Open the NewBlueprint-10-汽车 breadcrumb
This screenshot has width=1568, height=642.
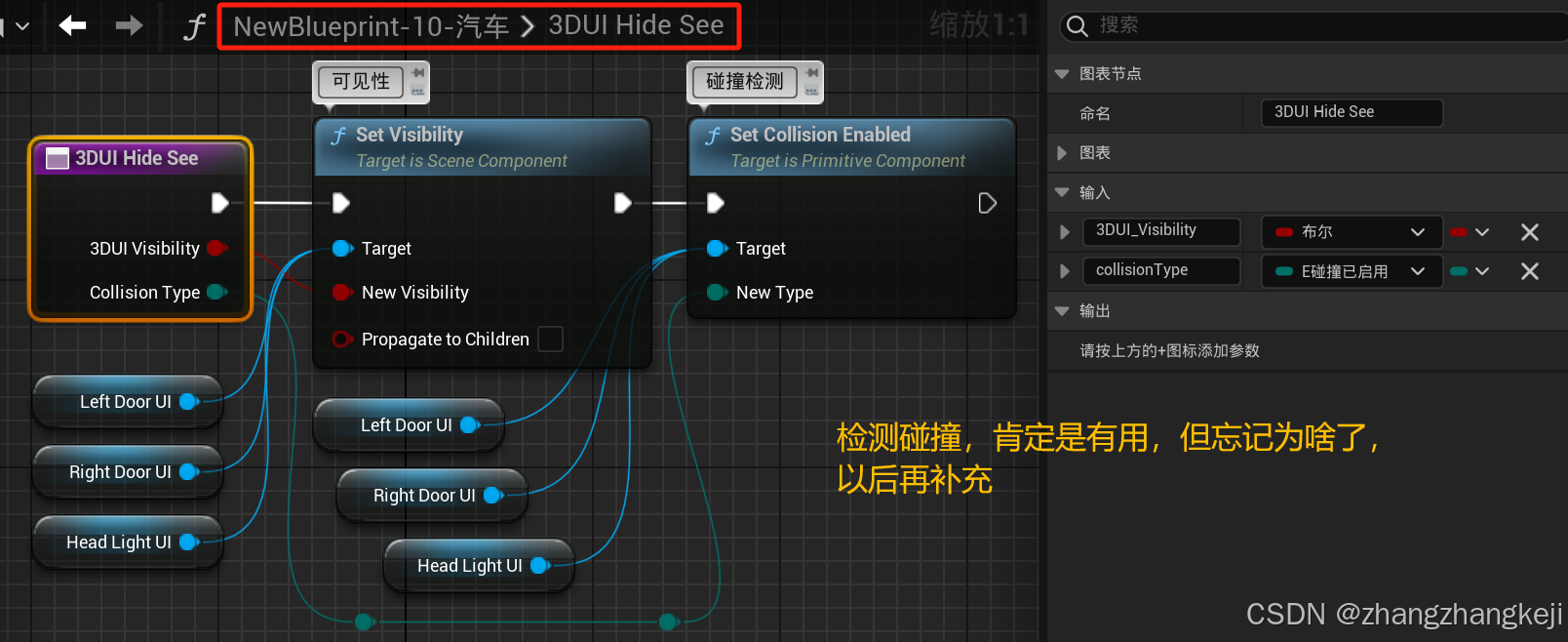372,26
